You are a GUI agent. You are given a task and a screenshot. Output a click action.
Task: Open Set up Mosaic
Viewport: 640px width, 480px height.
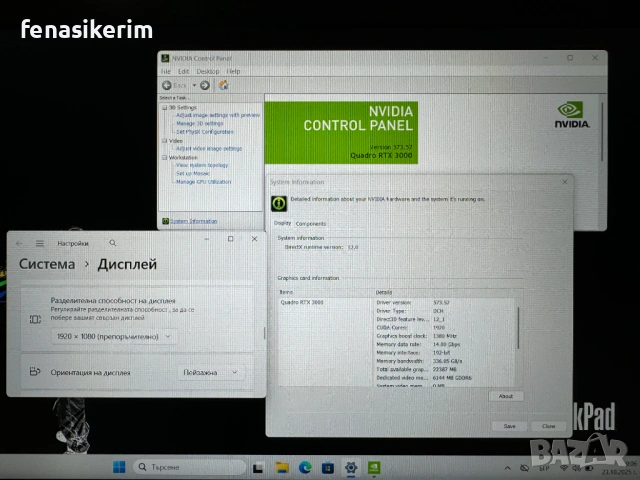click(193, 173)
